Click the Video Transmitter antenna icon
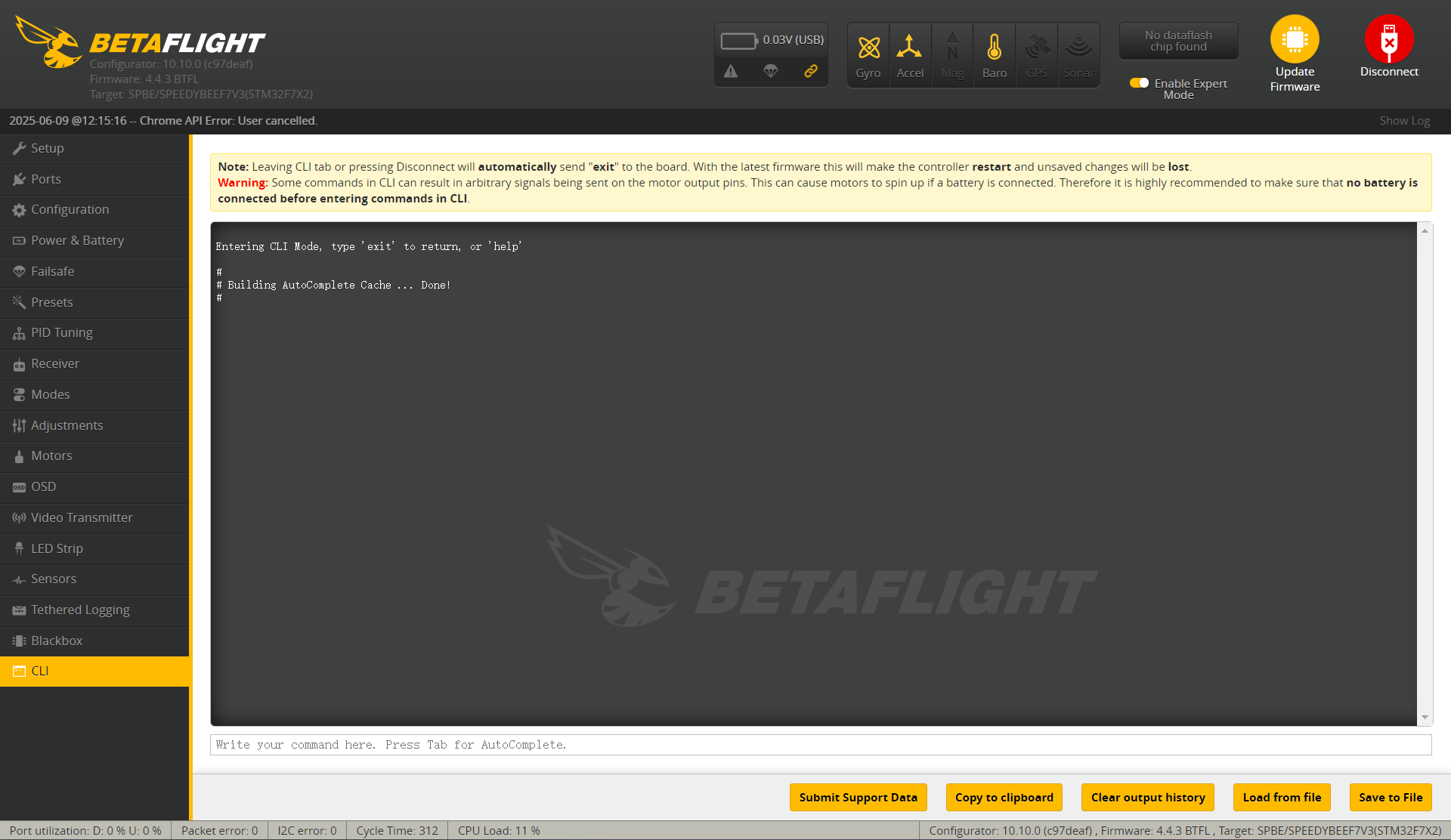Screen dimensions: 1451x840 pyautogui.click(x=19, y=517)
